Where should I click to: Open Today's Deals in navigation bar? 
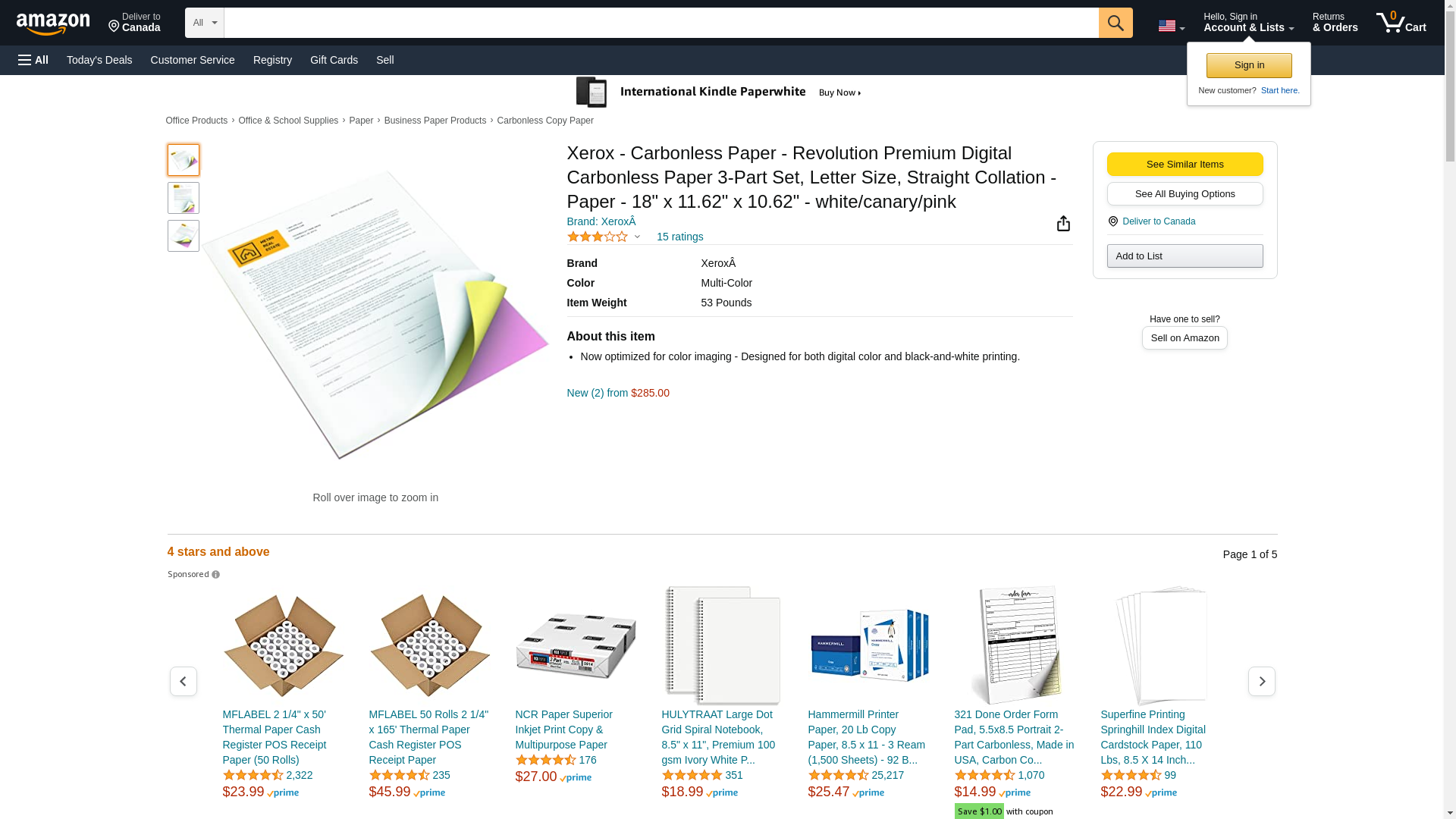tap(99, 60)
